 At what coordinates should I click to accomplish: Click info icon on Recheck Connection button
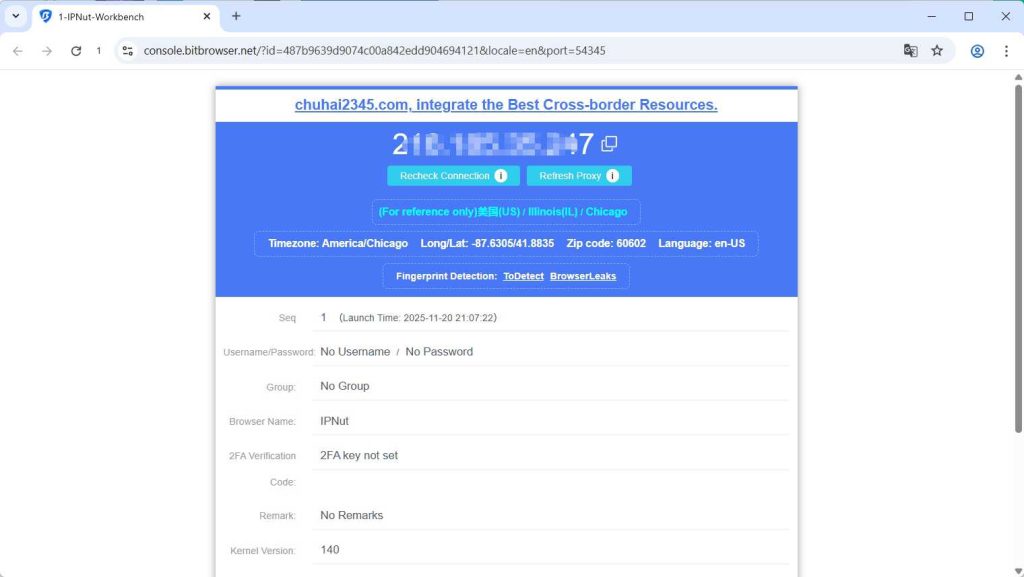pyautogui.click(x=500, y=176)
